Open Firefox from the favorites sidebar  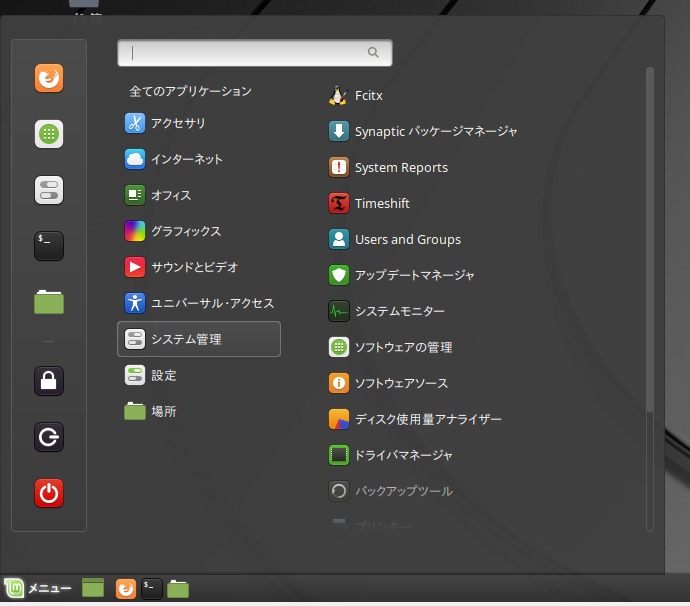tap(49, 78)
